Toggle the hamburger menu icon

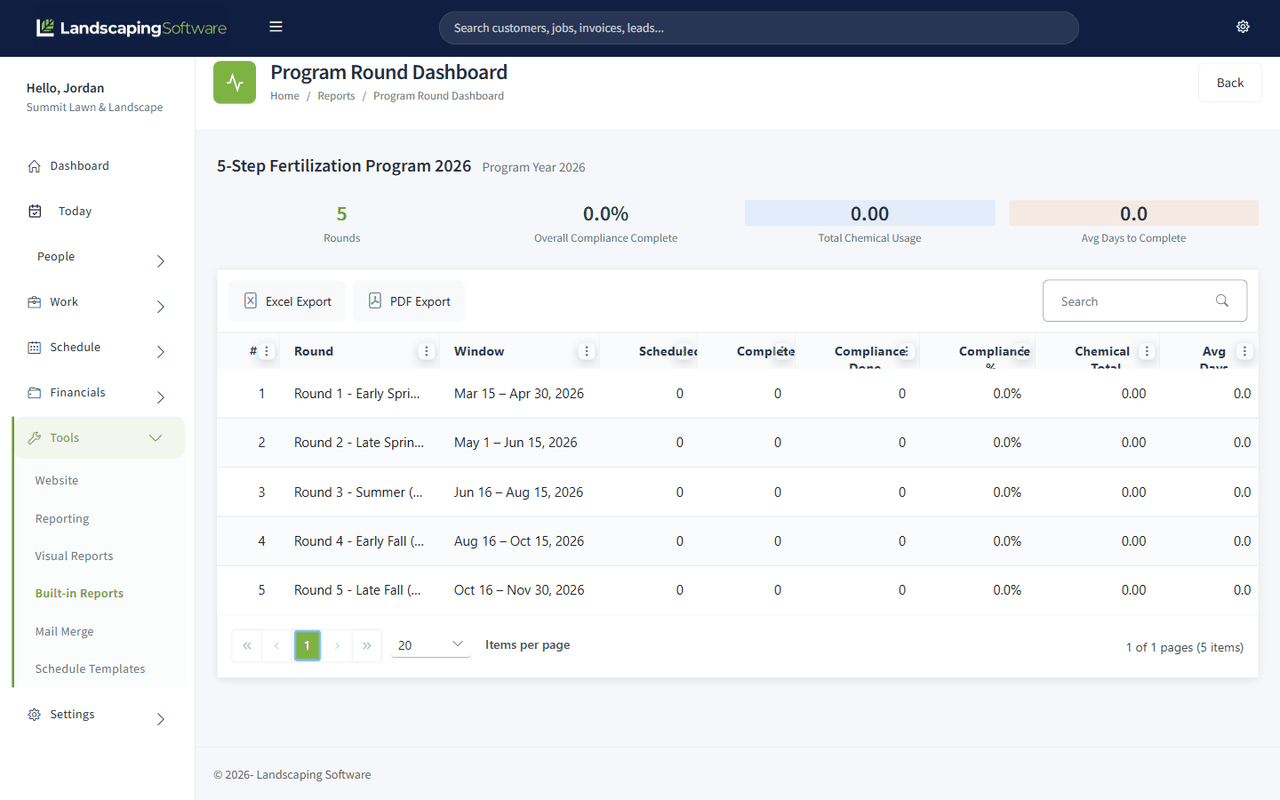pos(276,27)
